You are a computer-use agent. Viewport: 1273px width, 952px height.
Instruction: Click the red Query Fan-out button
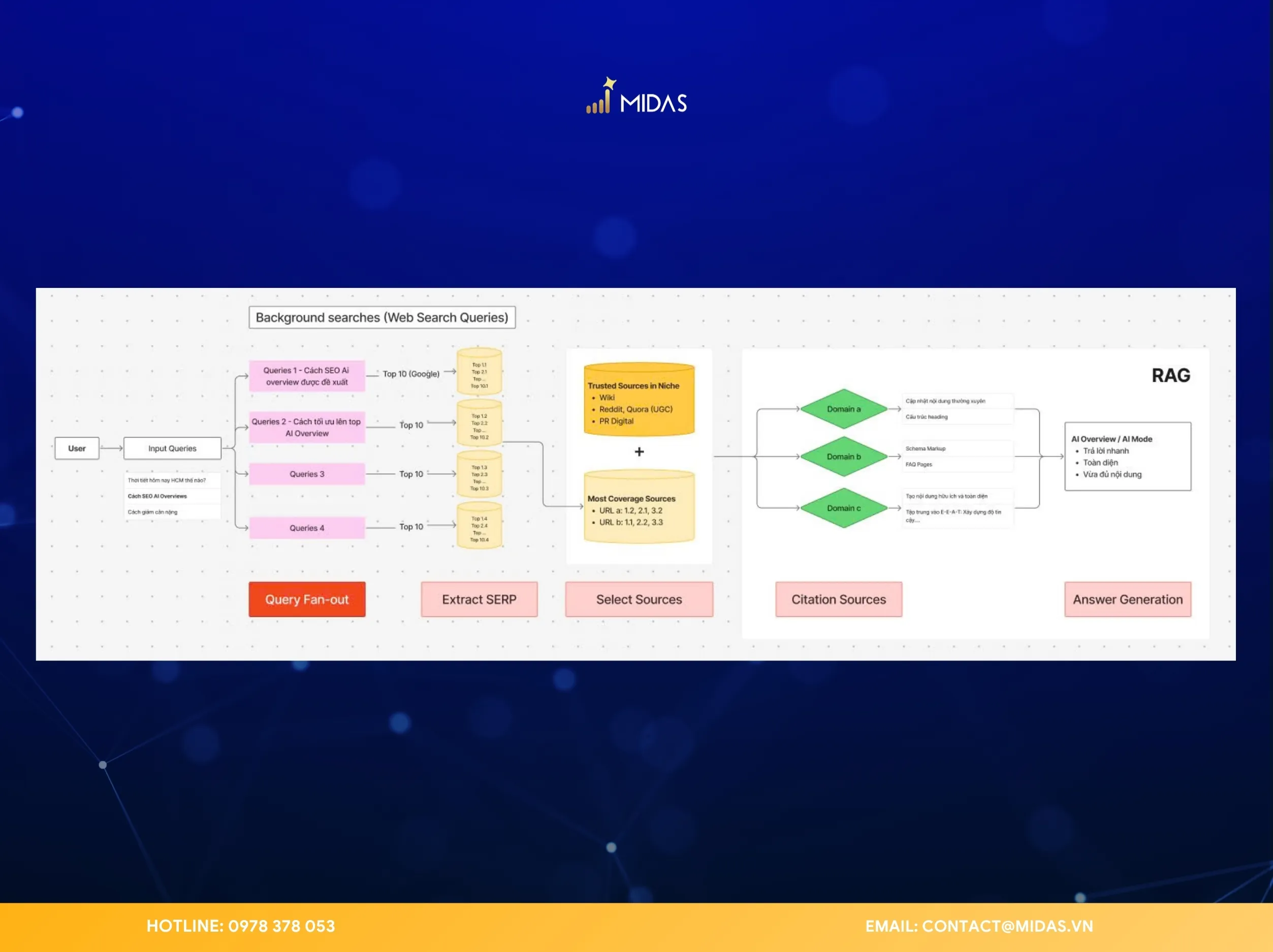[307, 600]
